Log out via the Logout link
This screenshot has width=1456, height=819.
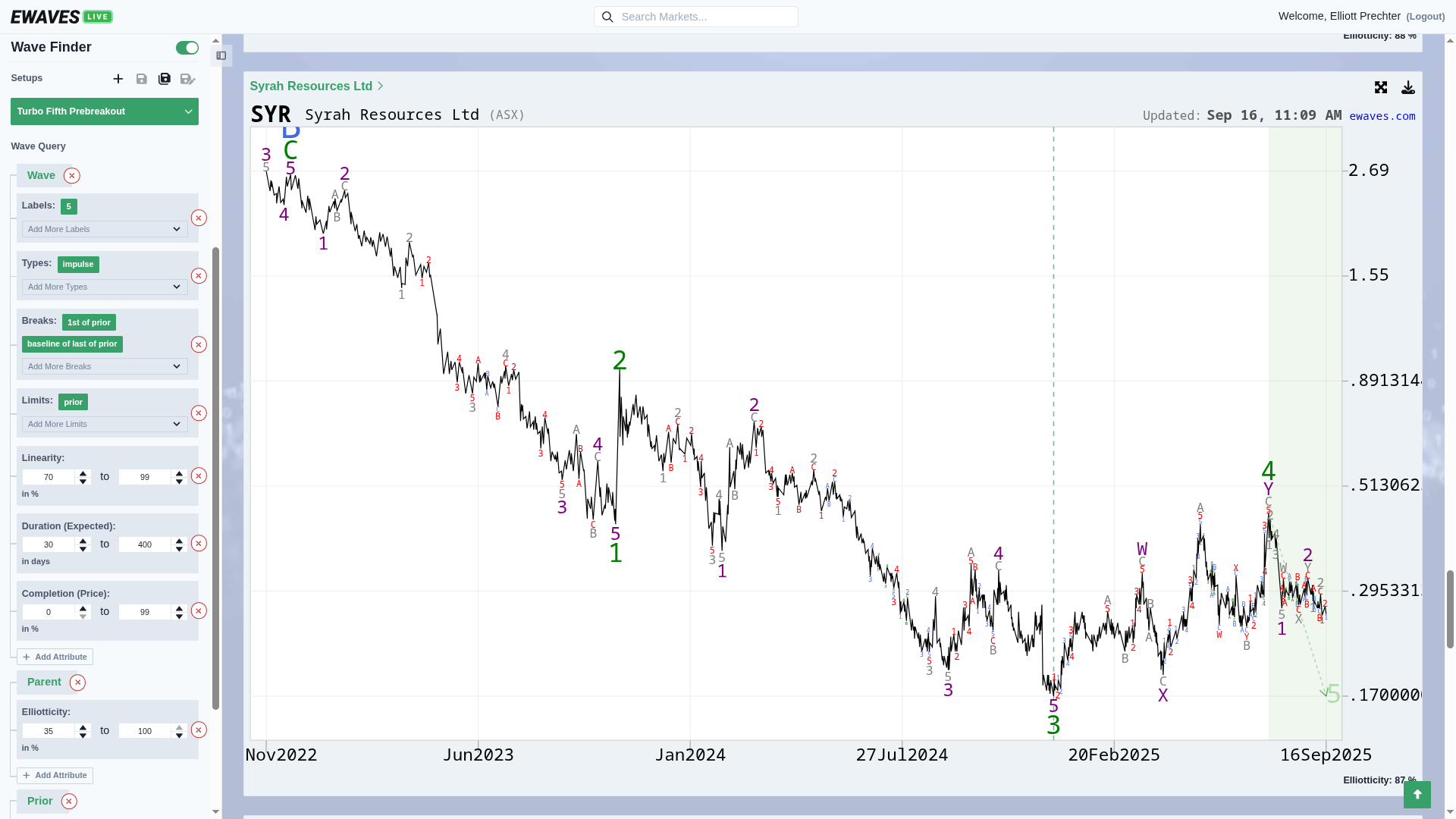(1426, 17)
